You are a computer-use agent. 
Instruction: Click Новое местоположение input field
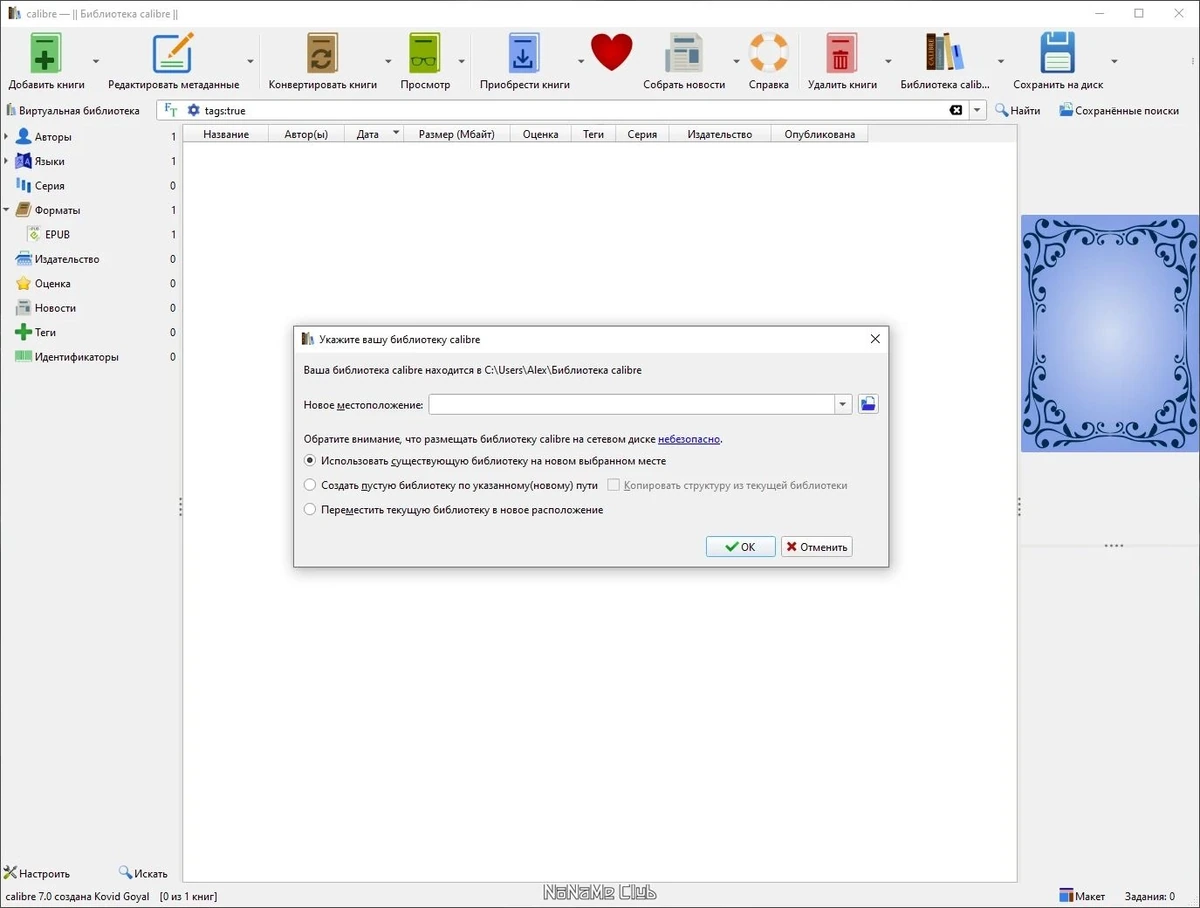pos(632,404)
